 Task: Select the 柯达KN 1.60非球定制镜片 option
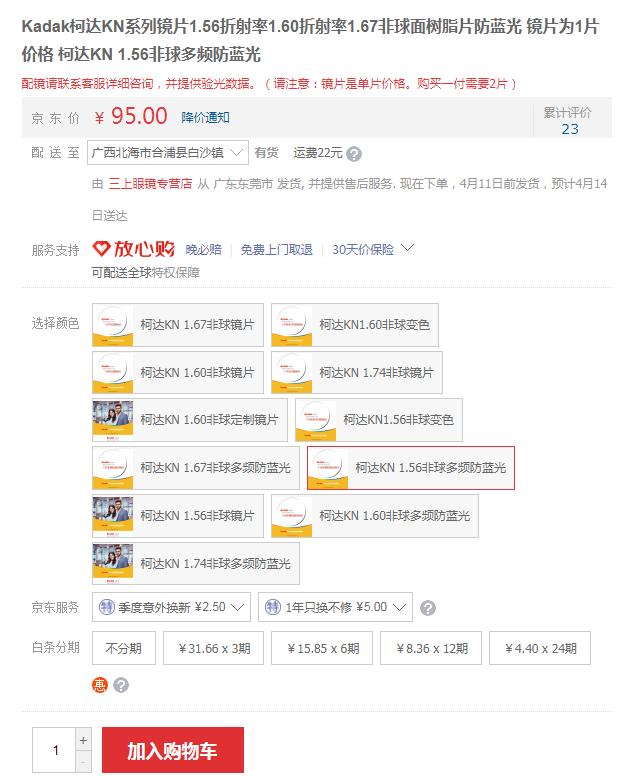click(190, 420)
